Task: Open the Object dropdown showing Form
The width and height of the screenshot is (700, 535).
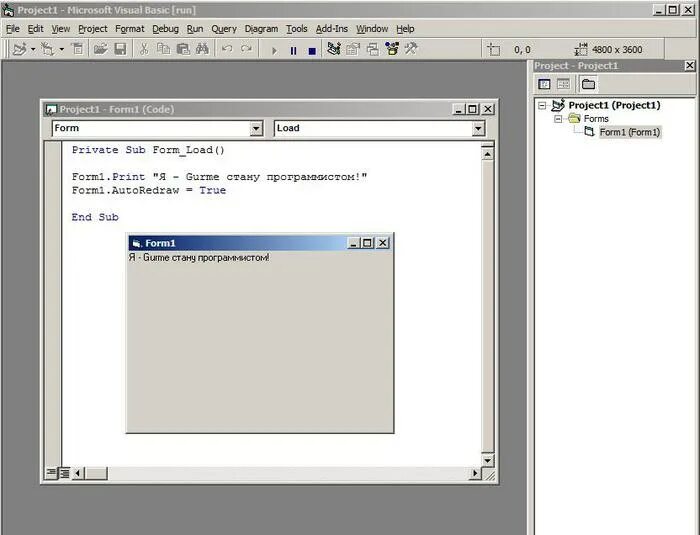Action: 256,129
